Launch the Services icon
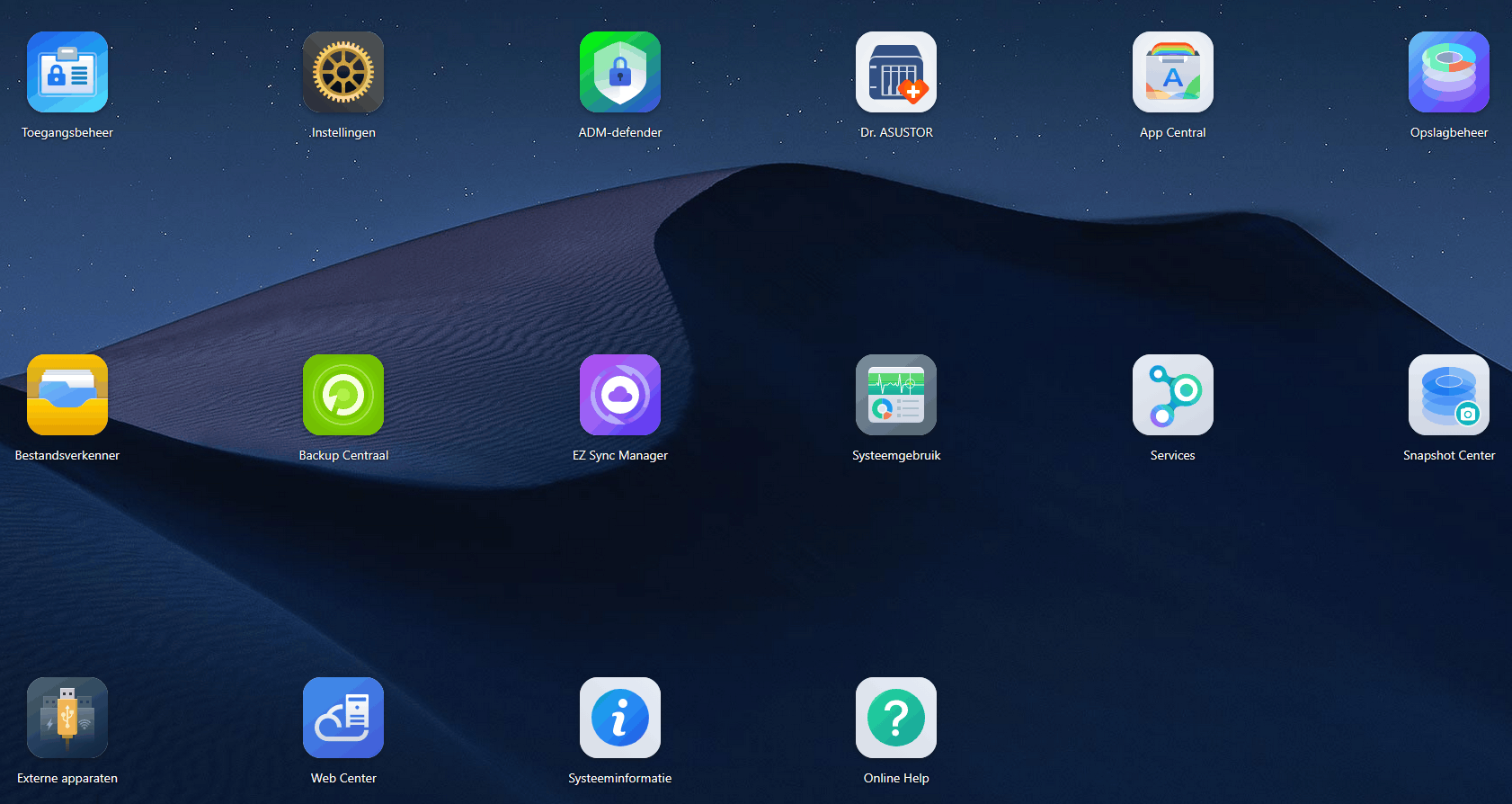This screenshot has width=1512, height=804. click(x=1173, y=395)
